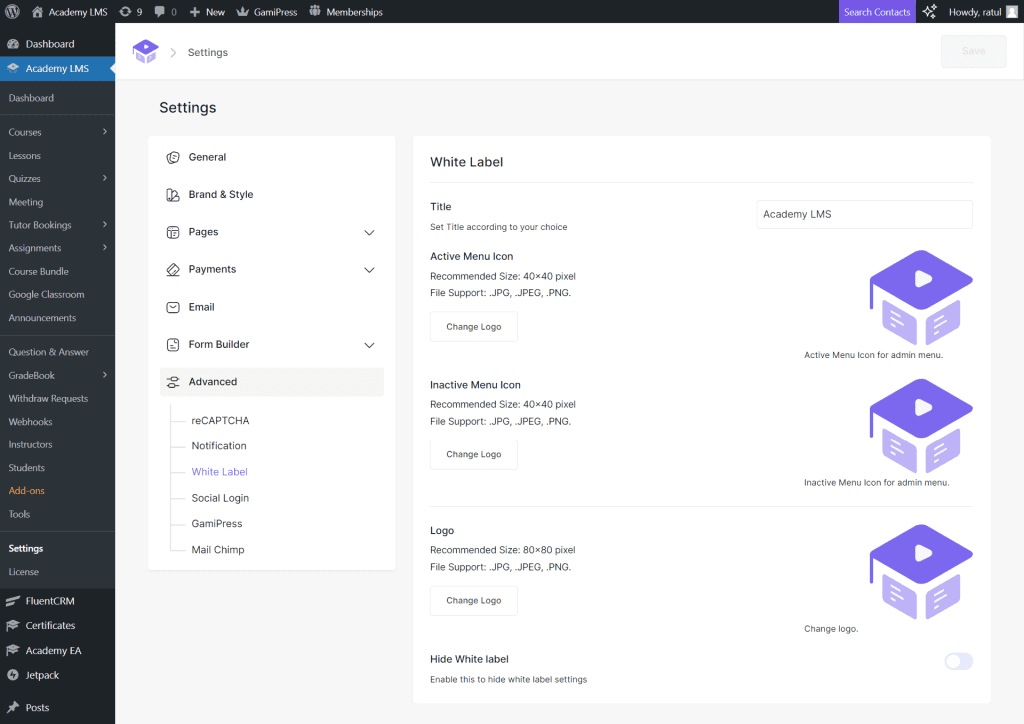Select the Social Login settings tab
The width and height of the screenshot is (1024, 724).
(220, 497)
